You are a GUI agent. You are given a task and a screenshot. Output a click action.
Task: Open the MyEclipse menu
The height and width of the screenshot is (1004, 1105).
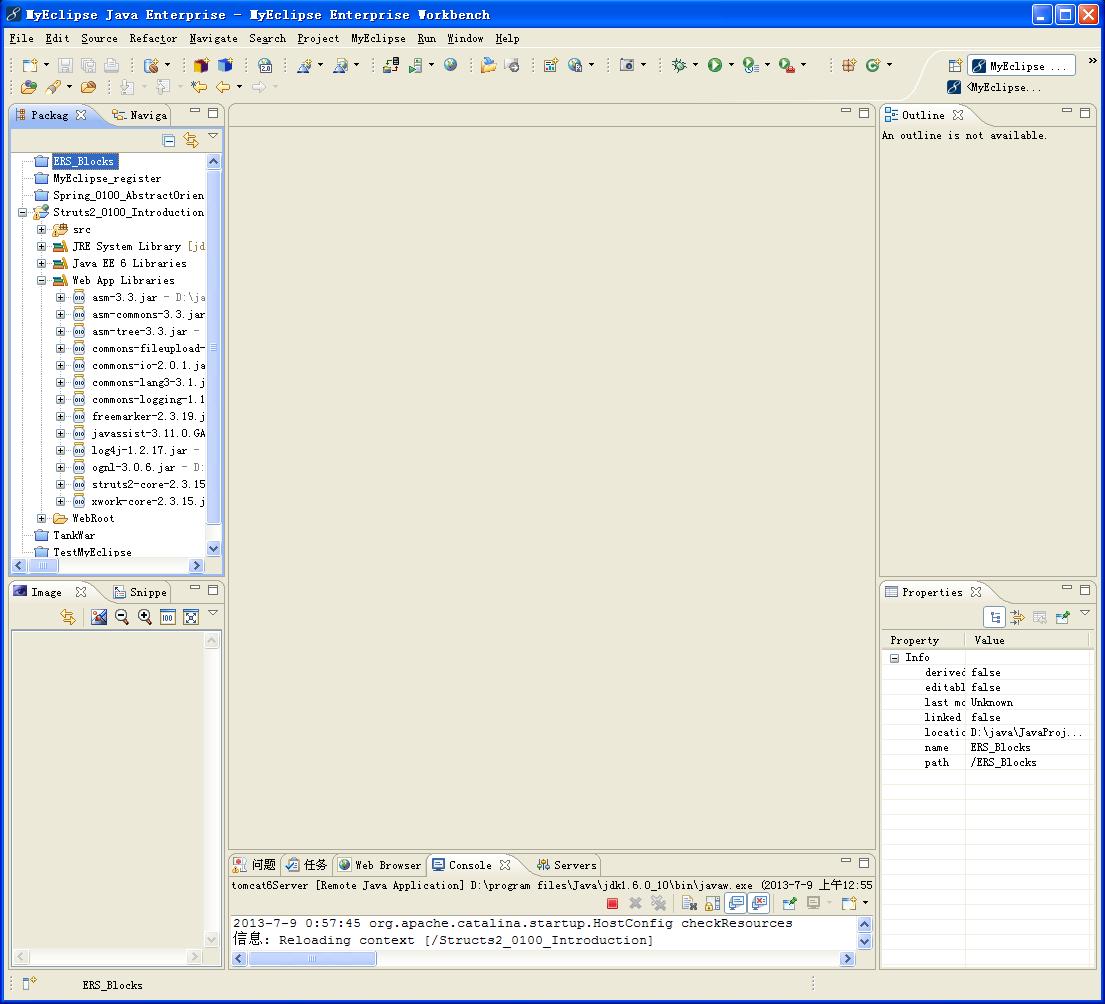[x=378, y=38]
